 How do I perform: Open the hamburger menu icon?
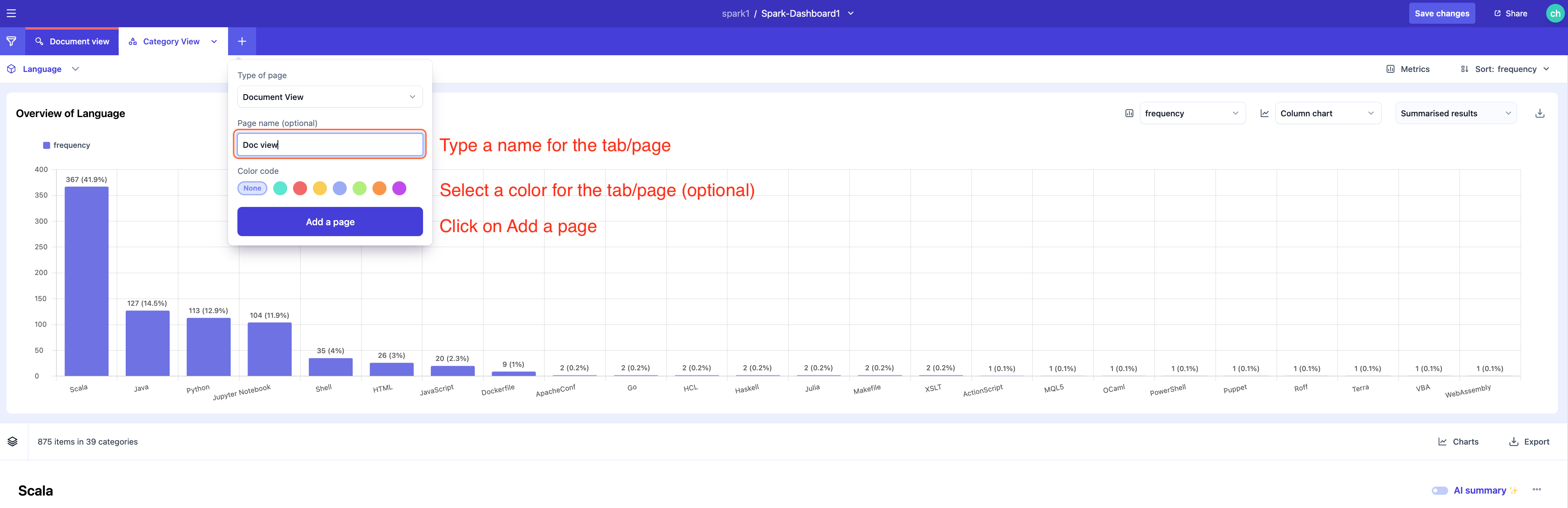pyautogui.click(x=11, y=13)
